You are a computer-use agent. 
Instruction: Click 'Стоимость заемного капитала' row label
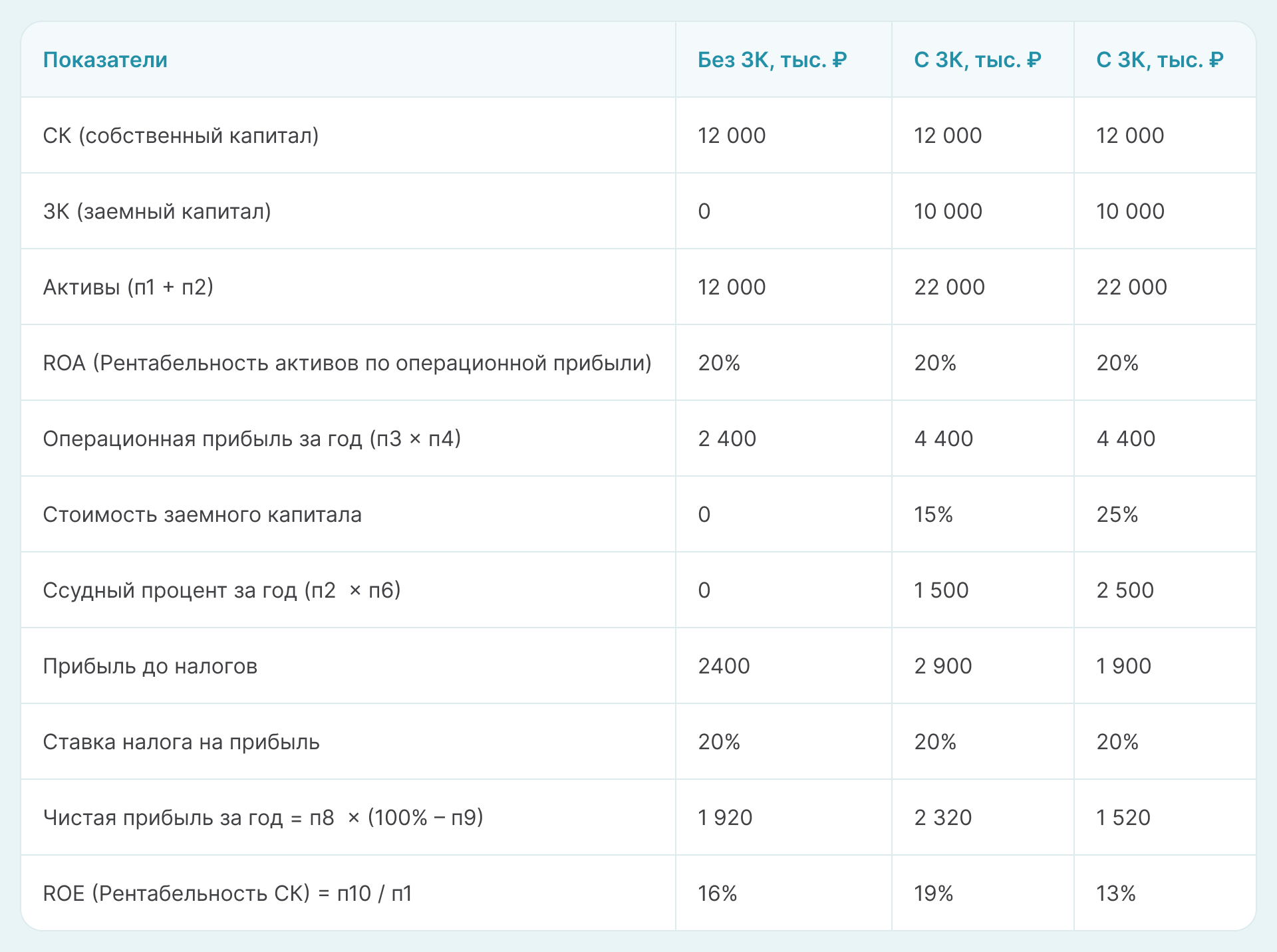202,515
